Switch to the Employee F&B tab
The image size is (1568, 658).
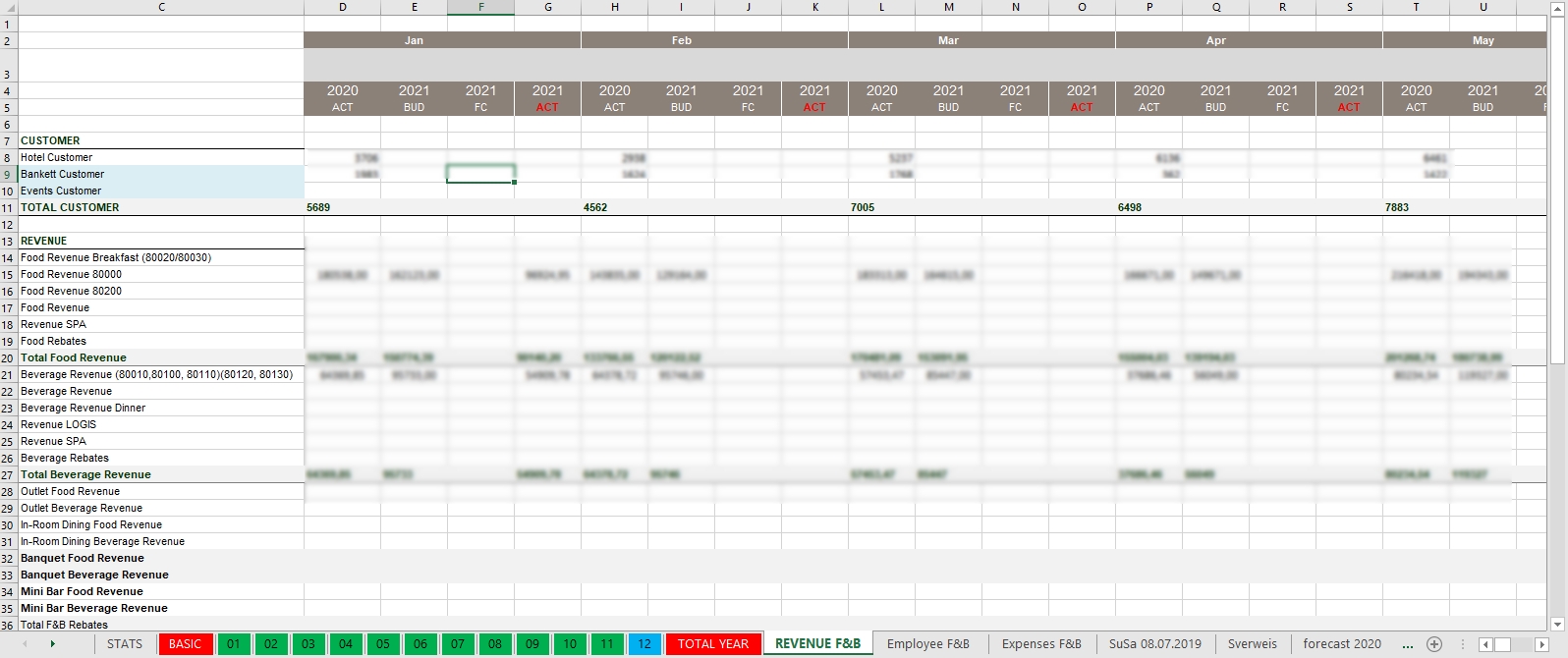927,644
